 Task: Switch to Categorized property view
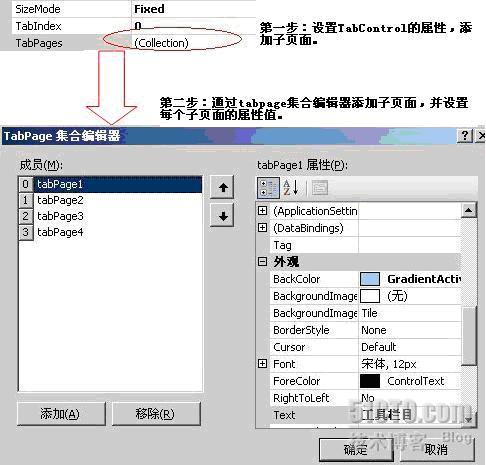point(268,188)
